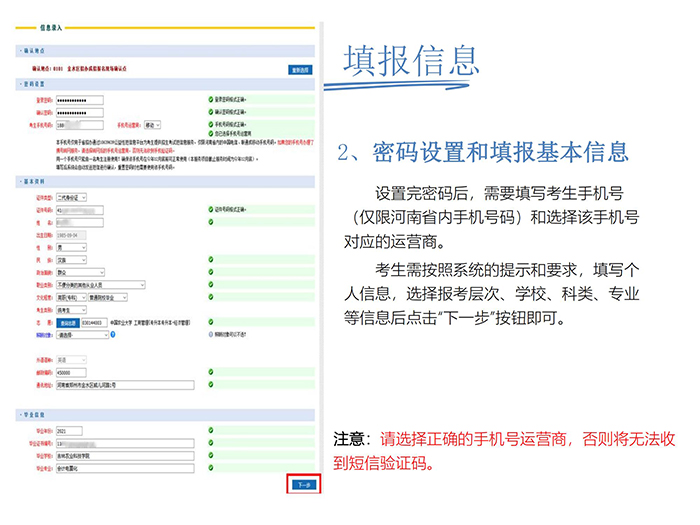
Task: Click the green checkmark in the 毕业年份 row
Action: (x=212, y=431)
